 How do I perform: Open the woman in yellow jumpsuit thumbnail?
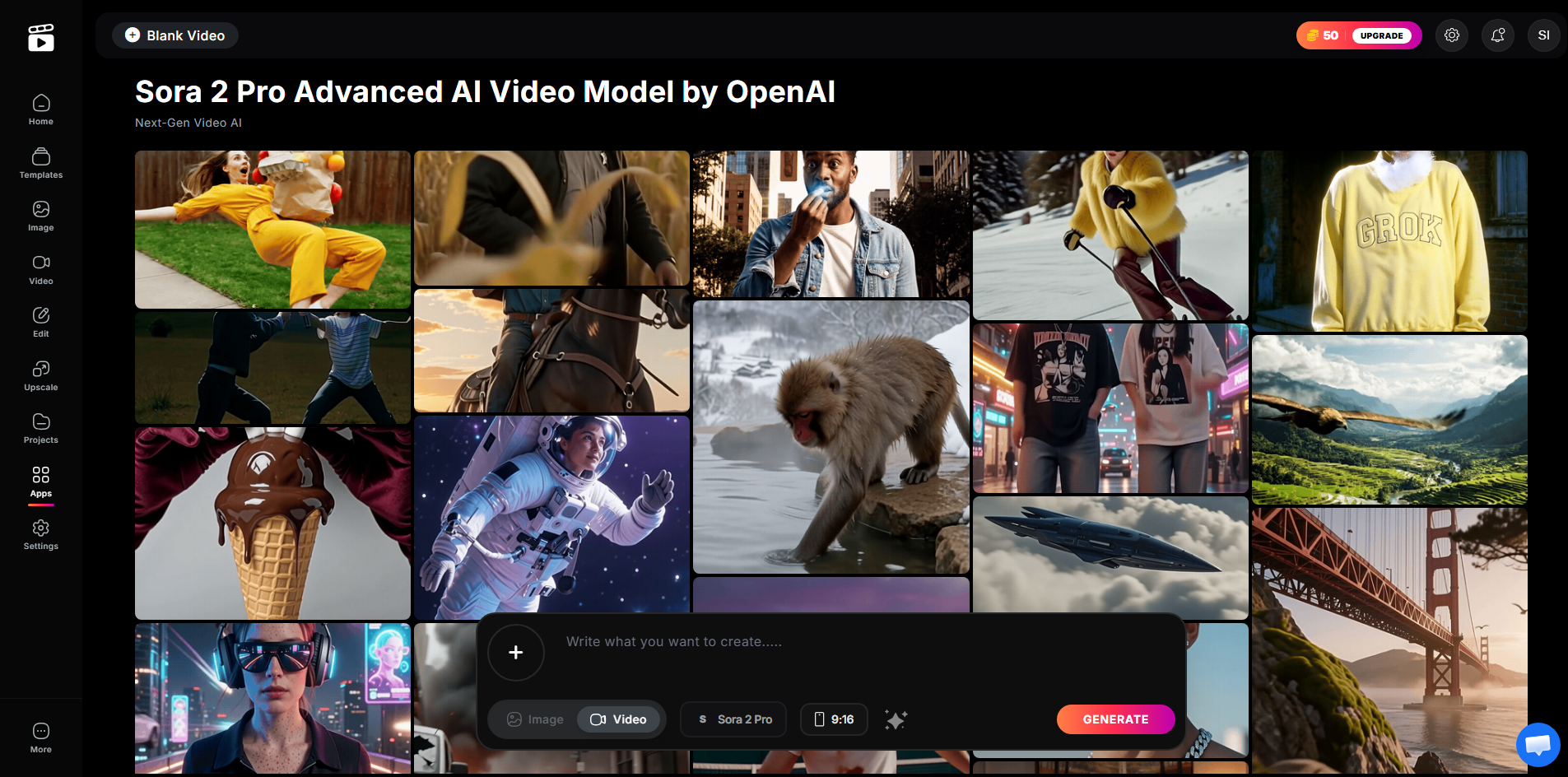272,230
